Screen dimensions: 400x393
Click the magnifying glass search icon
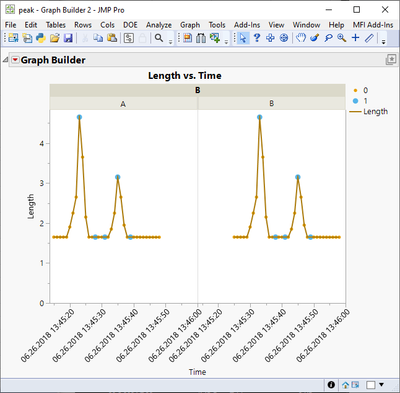[x=159, y=38]
